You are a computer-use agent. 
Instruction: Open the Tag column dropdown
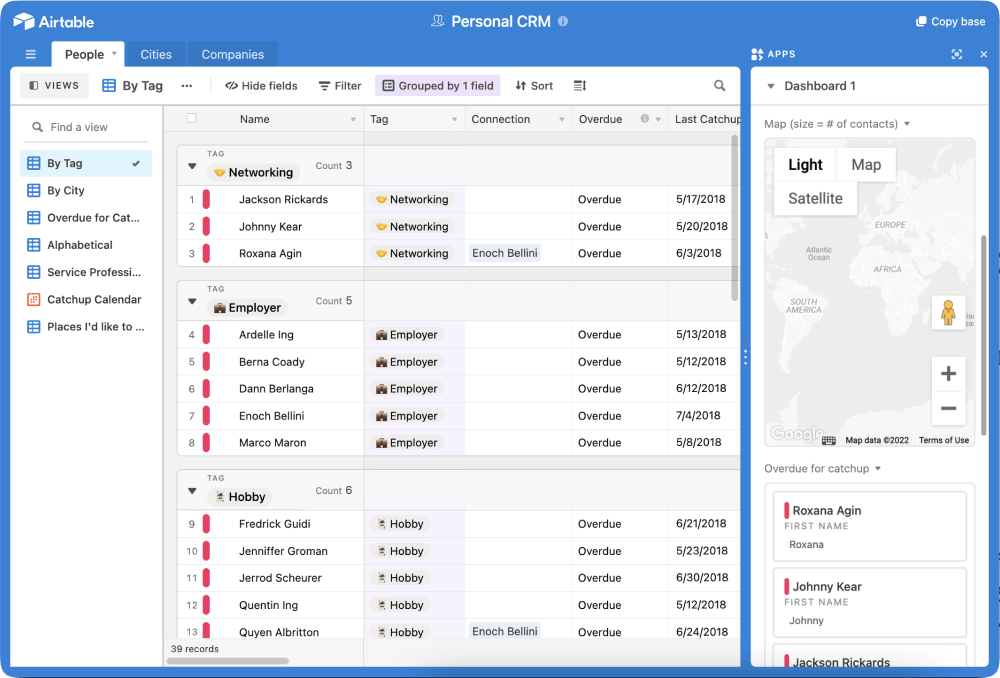(455, 119)
